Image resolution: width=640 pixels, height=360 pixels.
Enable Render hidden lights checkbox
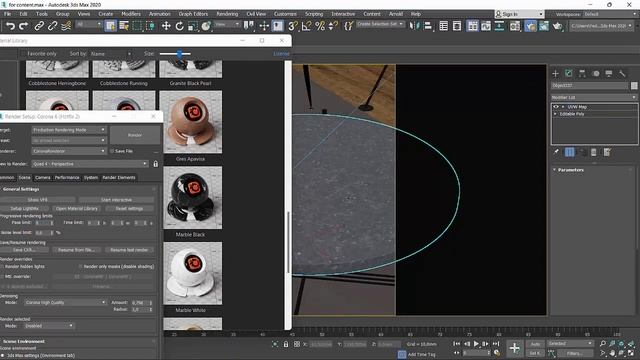(x=2, y=267)
